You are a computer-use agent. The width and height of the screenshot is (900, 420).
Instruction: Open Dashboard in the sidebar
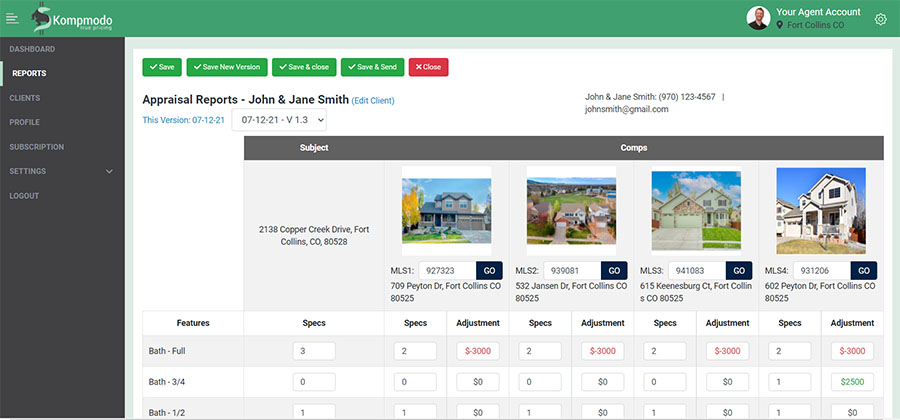[x=32, y=49]
